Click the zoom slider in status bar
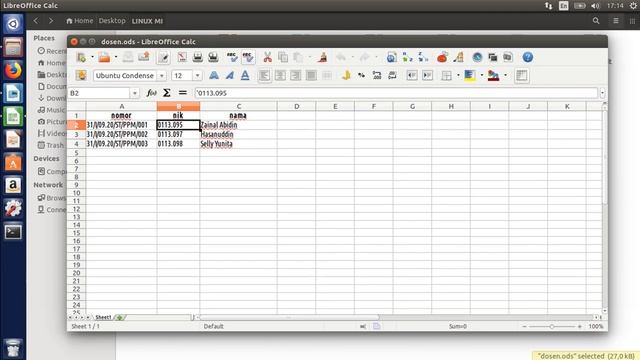 tap(552, 327)
